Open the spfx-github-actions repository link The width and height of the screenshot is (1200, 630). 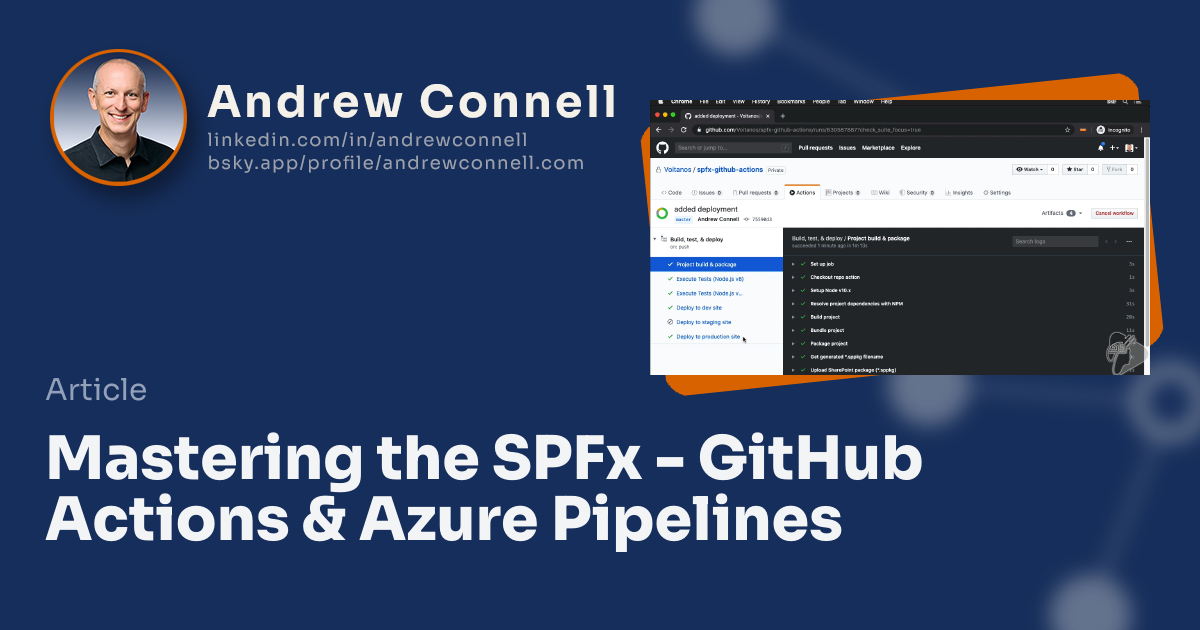[729, 170]
